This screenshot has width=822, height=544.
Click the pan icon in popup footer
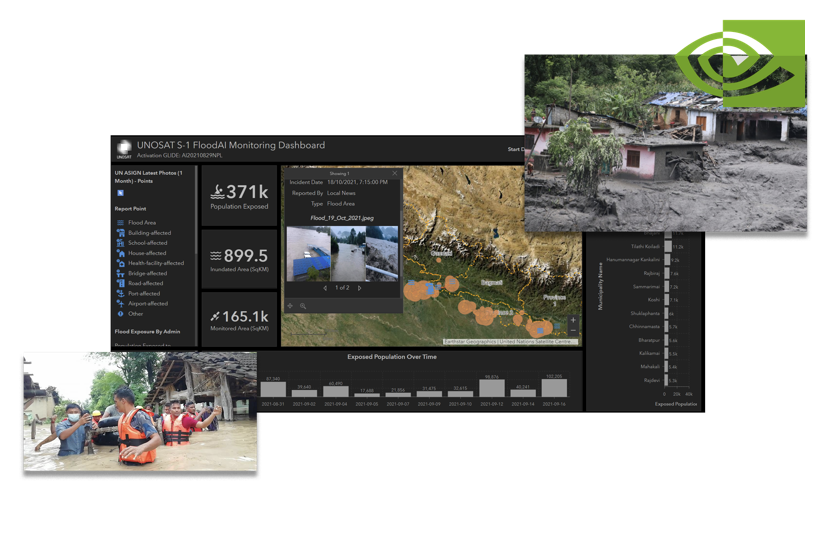[291, 306]
